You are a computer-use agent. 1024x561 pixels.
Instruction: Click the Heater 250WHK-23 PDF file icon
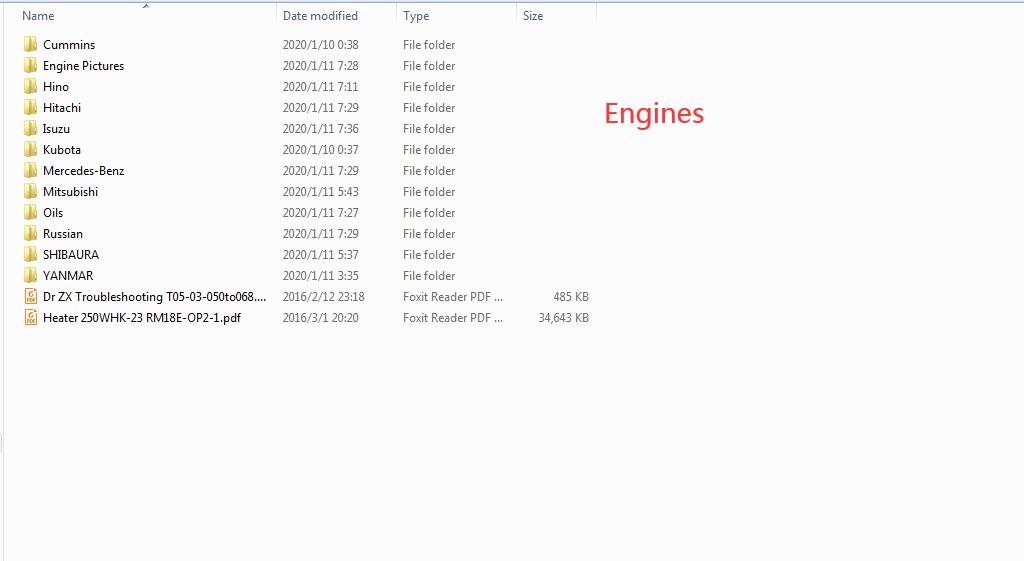30,317
